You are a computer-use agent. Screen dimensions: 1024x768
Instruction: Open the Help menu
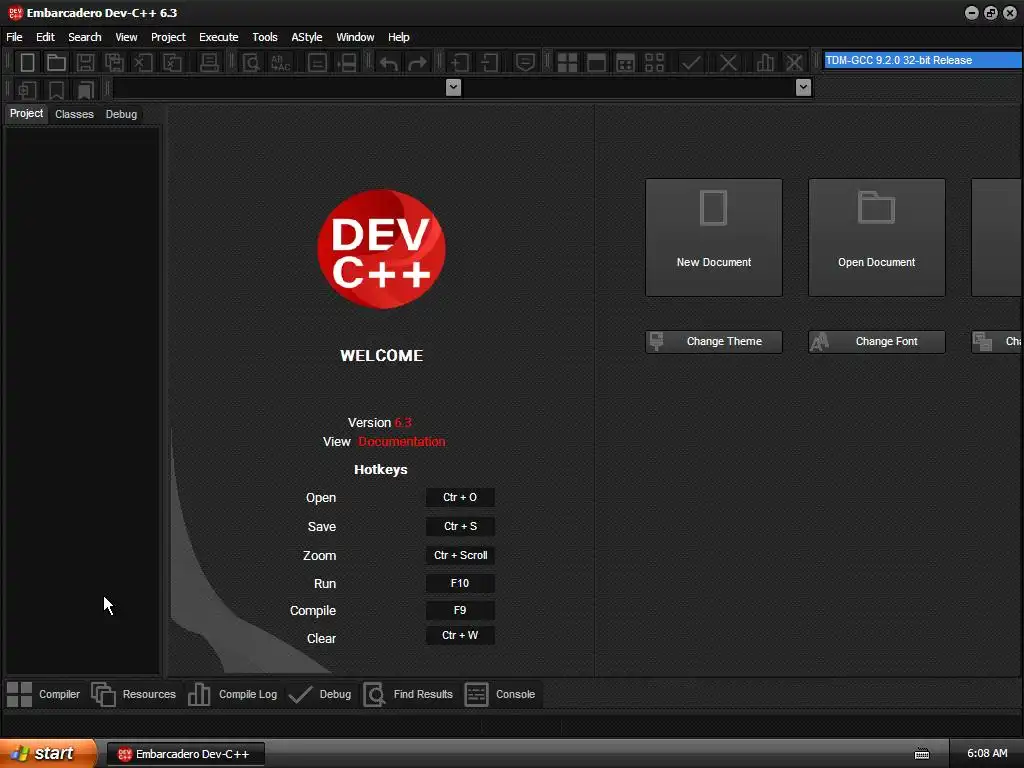coord(398,37)
